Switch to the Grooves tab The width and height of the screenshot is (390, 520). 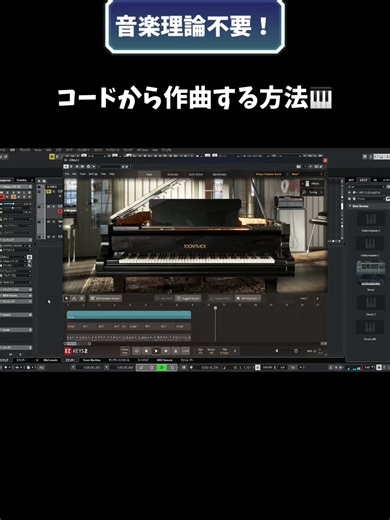pyautogui.click(x=172, y=174)
